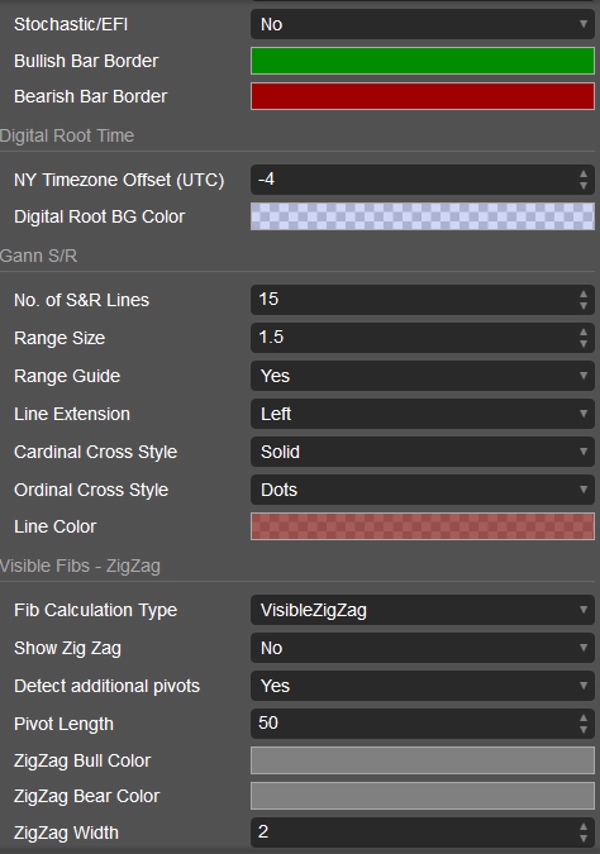Open the Stochastic/EFI dropdown
Screen dimensions: 600x854
coord(420,24)
